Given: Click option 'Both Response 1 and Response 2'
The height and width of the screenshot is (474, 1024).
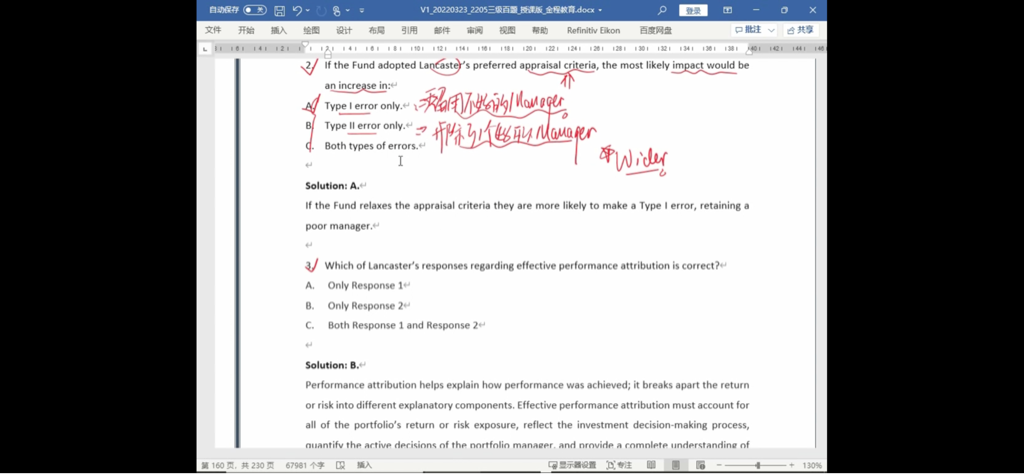Looking at the screenshot, I should coord(403,325).
